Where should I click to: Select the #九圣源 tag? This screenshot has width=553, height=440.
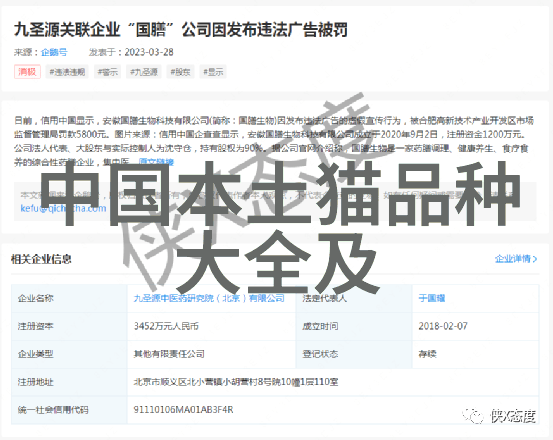[144, 72]
